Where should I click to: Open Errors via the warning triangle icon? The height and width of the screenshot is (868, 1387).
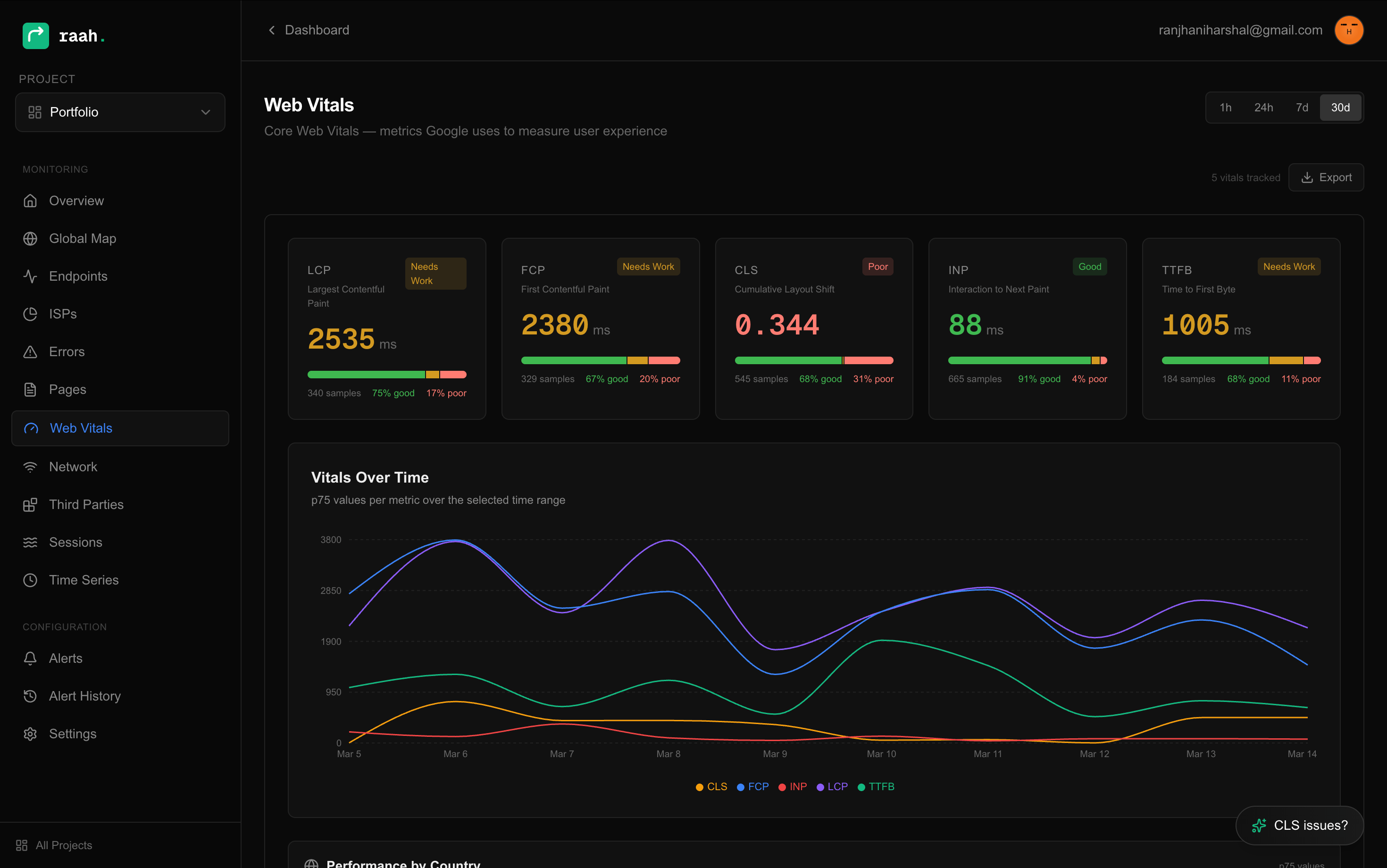31,351
